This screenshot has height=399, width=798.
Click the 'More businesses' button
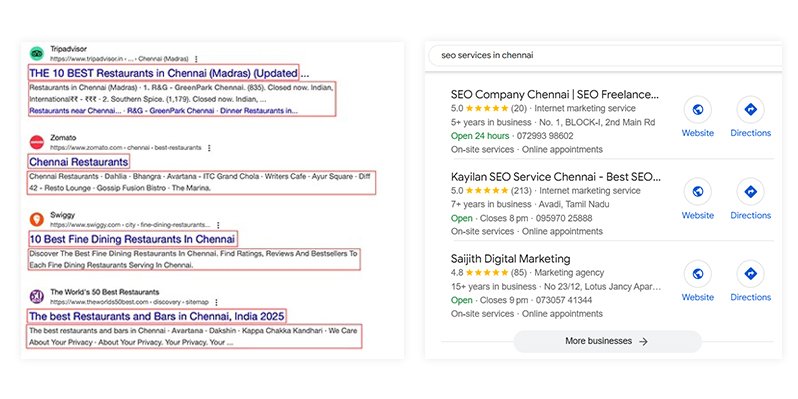(x=607, y=341)
